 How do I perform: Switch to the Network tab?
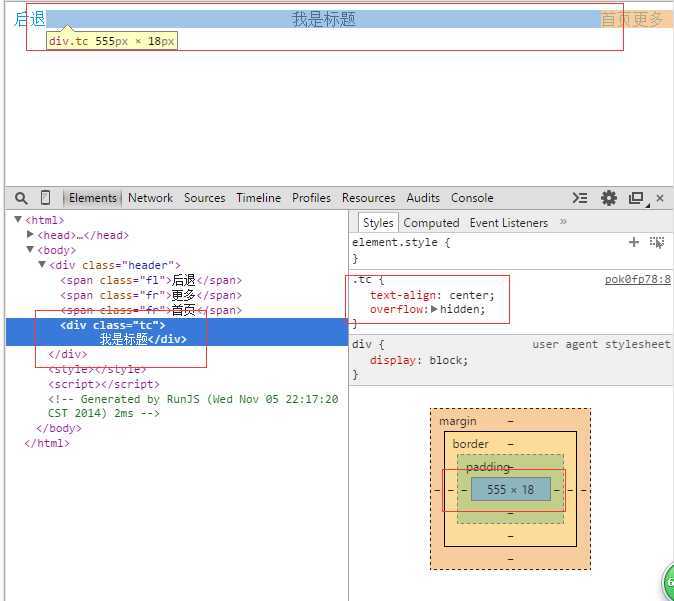[x=150, y=198]
